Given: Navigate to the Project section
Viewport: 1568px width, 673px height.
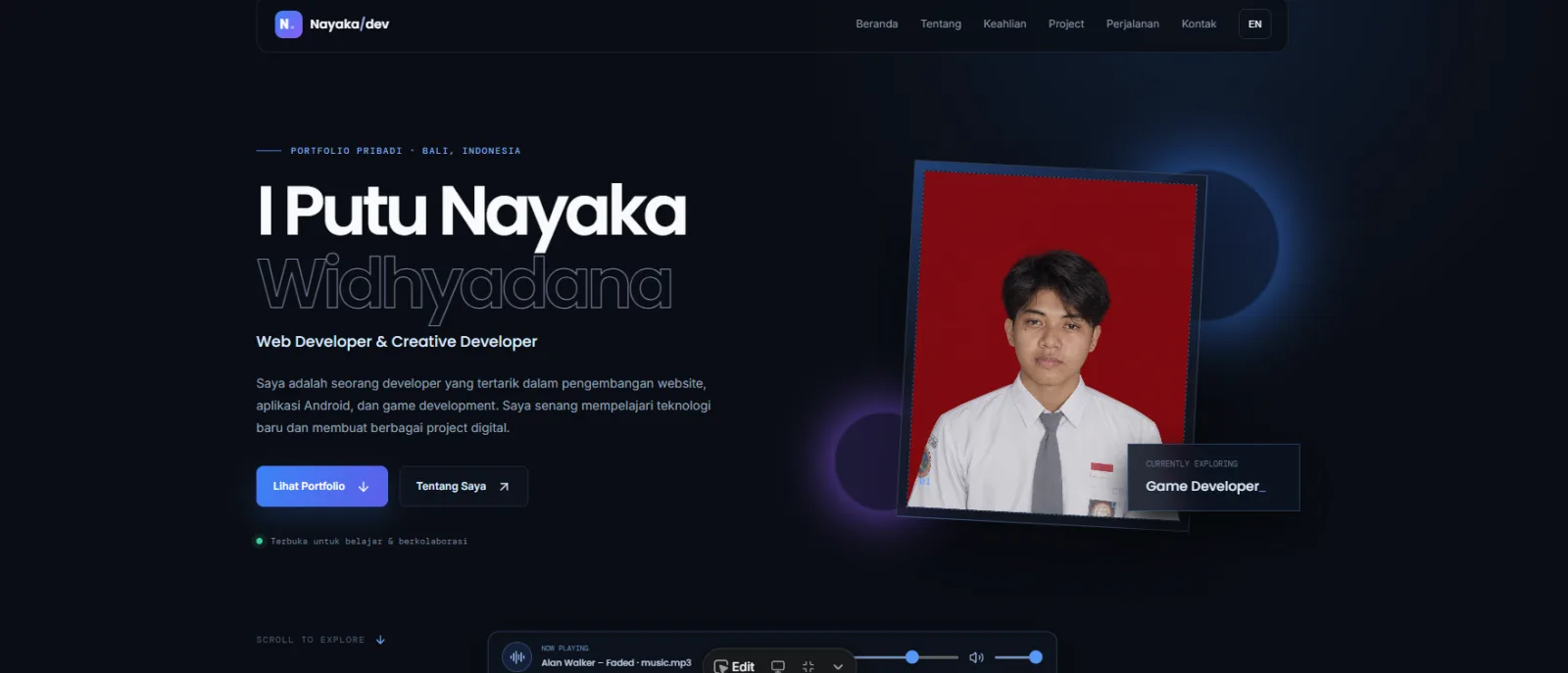Looking at the screenshot, I should pos(1066,24).
